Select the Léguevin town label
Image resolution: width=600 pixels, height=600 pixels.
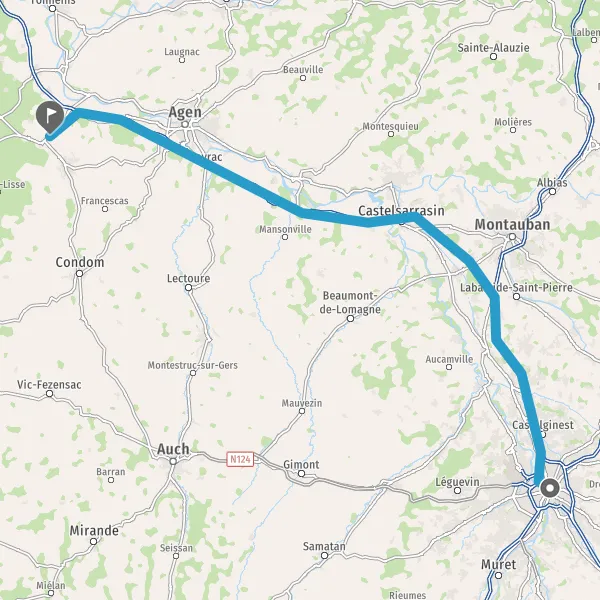457,482
